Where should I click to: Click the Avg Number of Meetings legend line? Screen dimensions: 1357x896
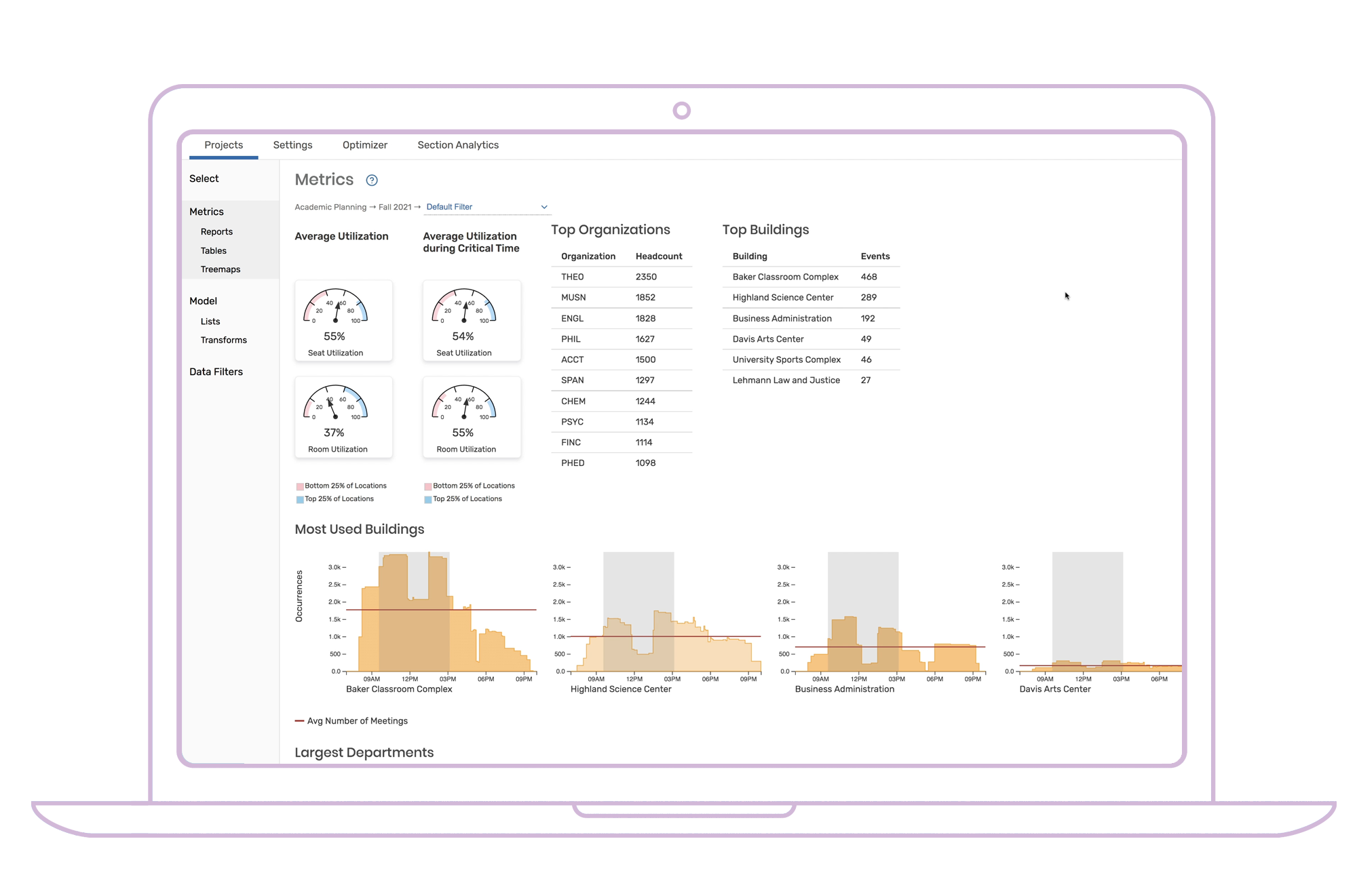(299, 721)
